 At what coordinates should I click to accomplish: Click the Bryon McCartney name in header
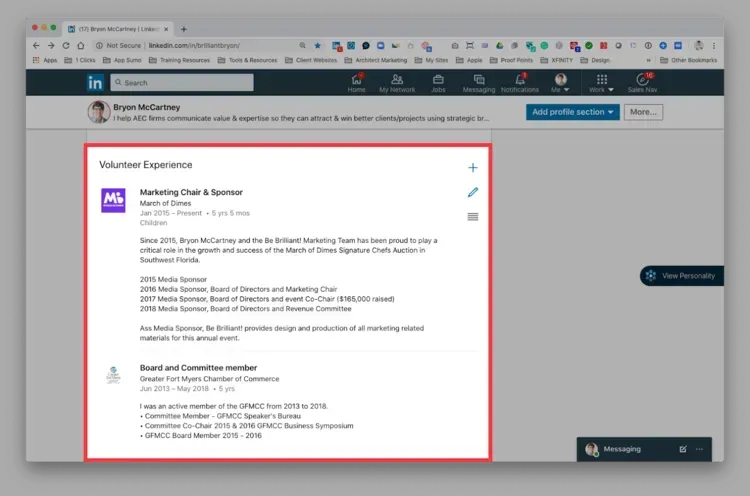147,107
